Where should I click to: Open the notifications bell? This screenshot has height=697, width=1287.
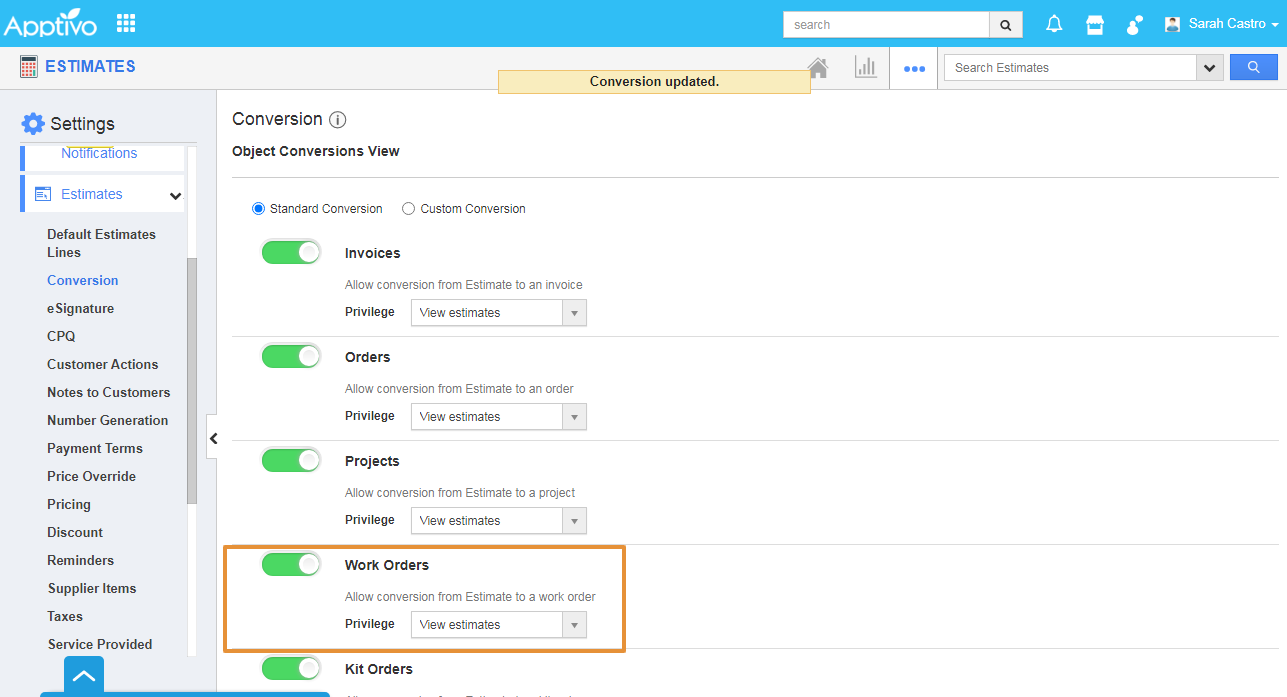tap(1054, 24)
